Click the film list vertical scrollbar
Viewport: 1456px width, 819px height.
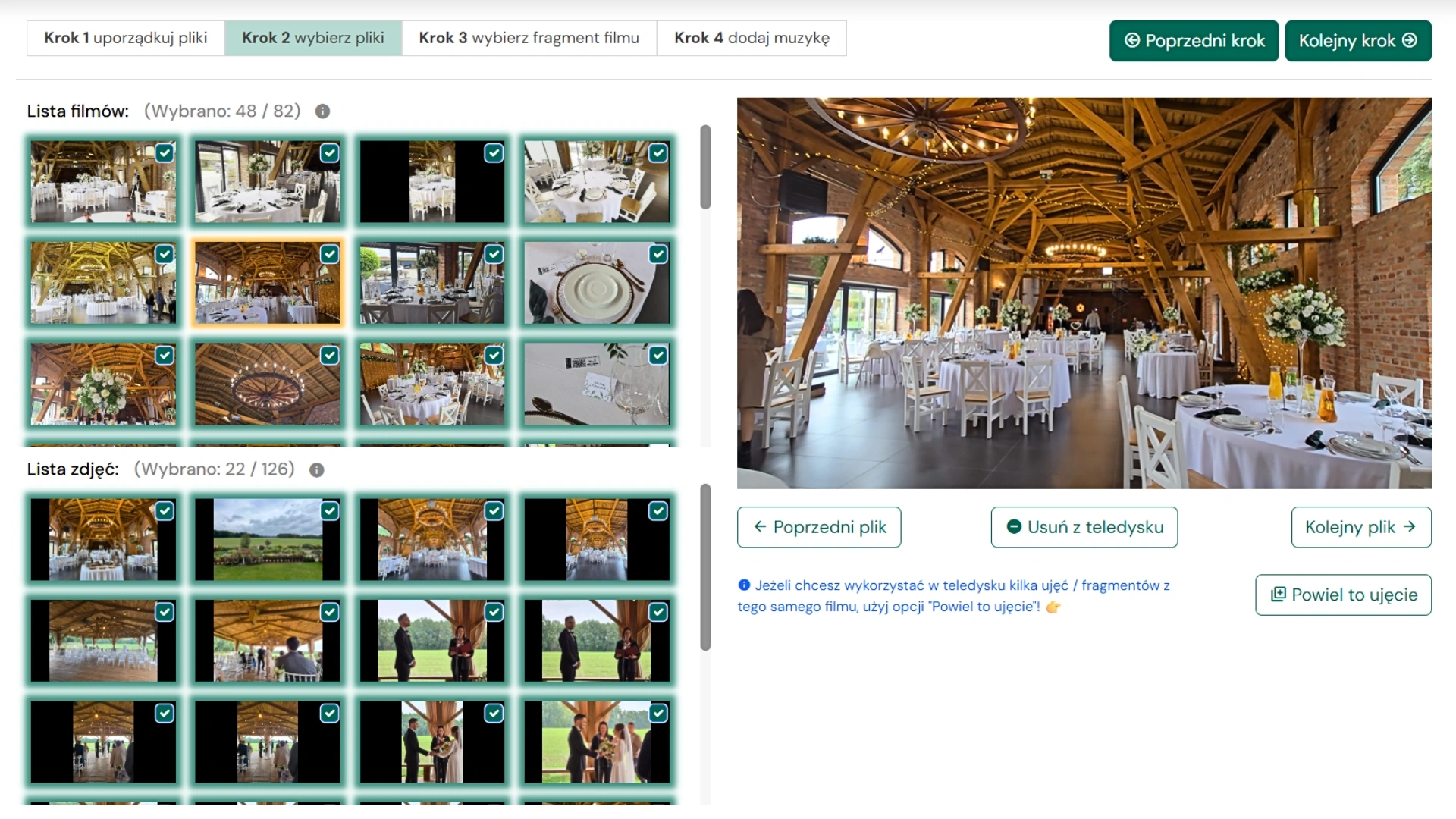pyautogui.click(x=705, y=167)
